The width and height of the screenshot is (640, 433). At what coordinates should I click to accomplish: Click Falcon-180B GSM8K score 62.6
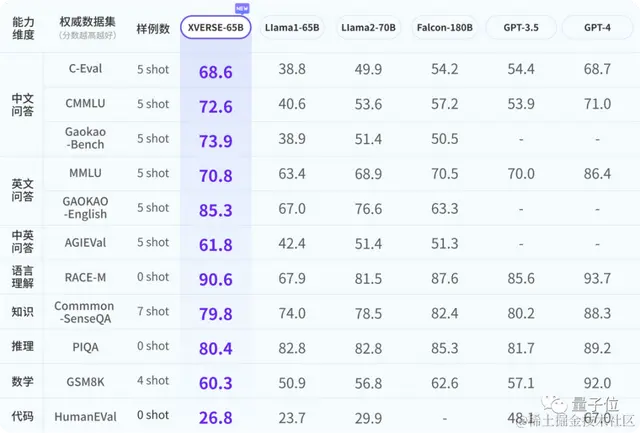444,384
